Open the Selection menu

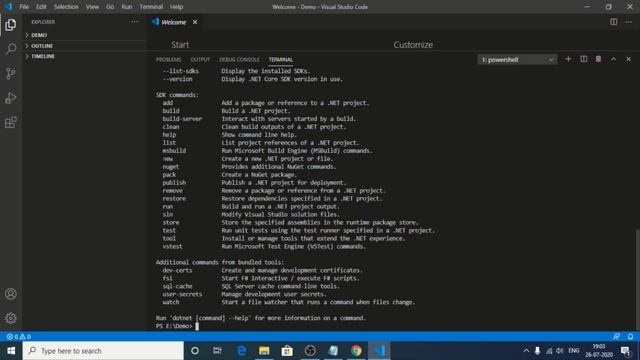66,7
